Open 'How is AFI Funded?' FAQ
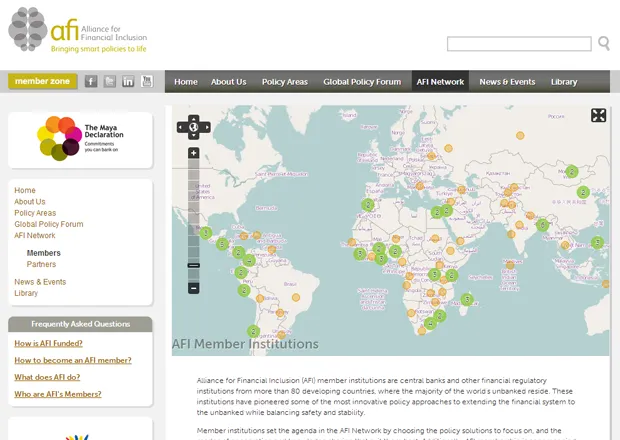Screen dimensions: 620x440 [x=48, y=344]
